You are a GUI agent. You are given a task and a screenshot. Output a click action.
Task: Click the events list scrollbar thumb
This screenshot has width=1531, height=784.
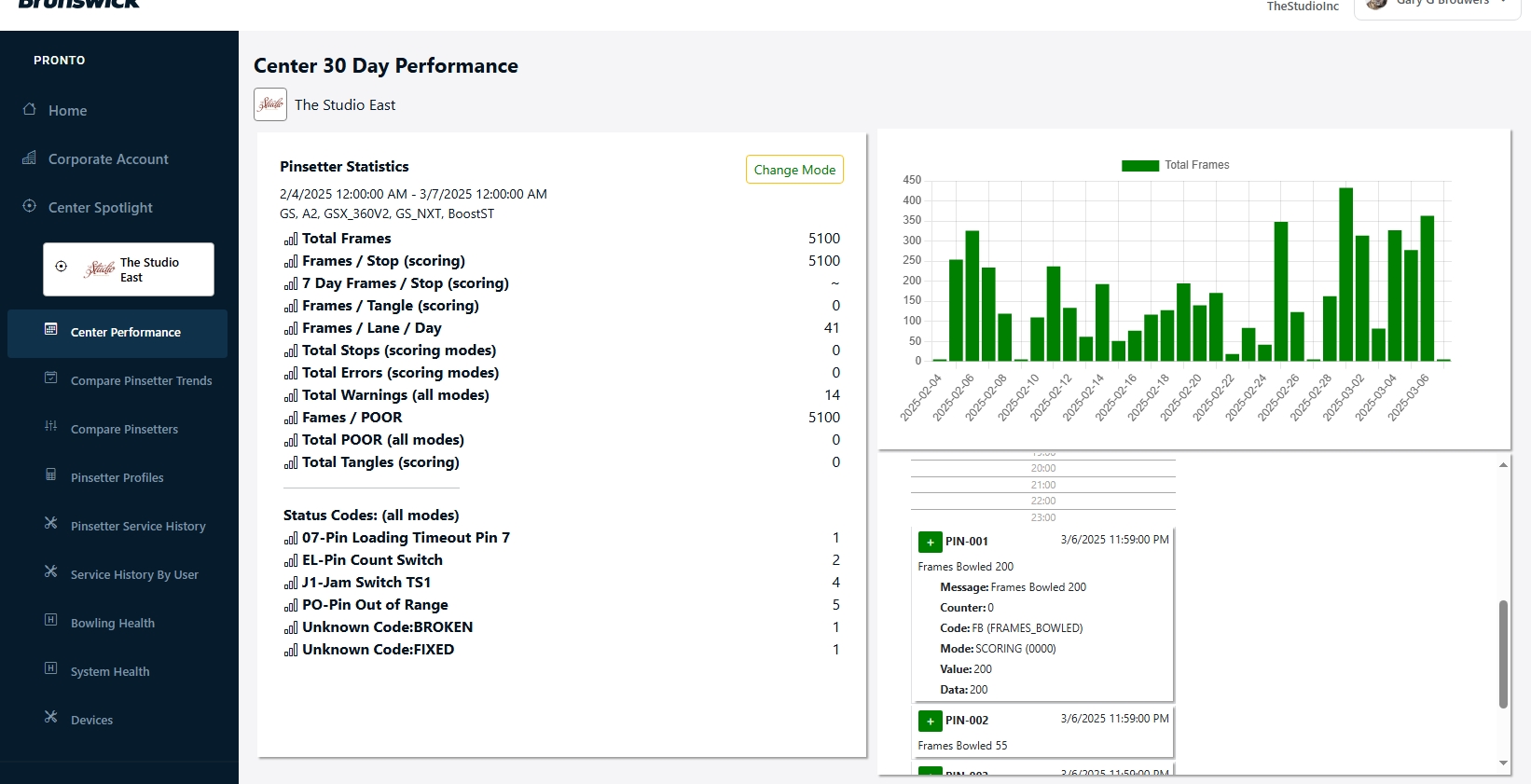pyautogui.click(x=1503, y=654)
